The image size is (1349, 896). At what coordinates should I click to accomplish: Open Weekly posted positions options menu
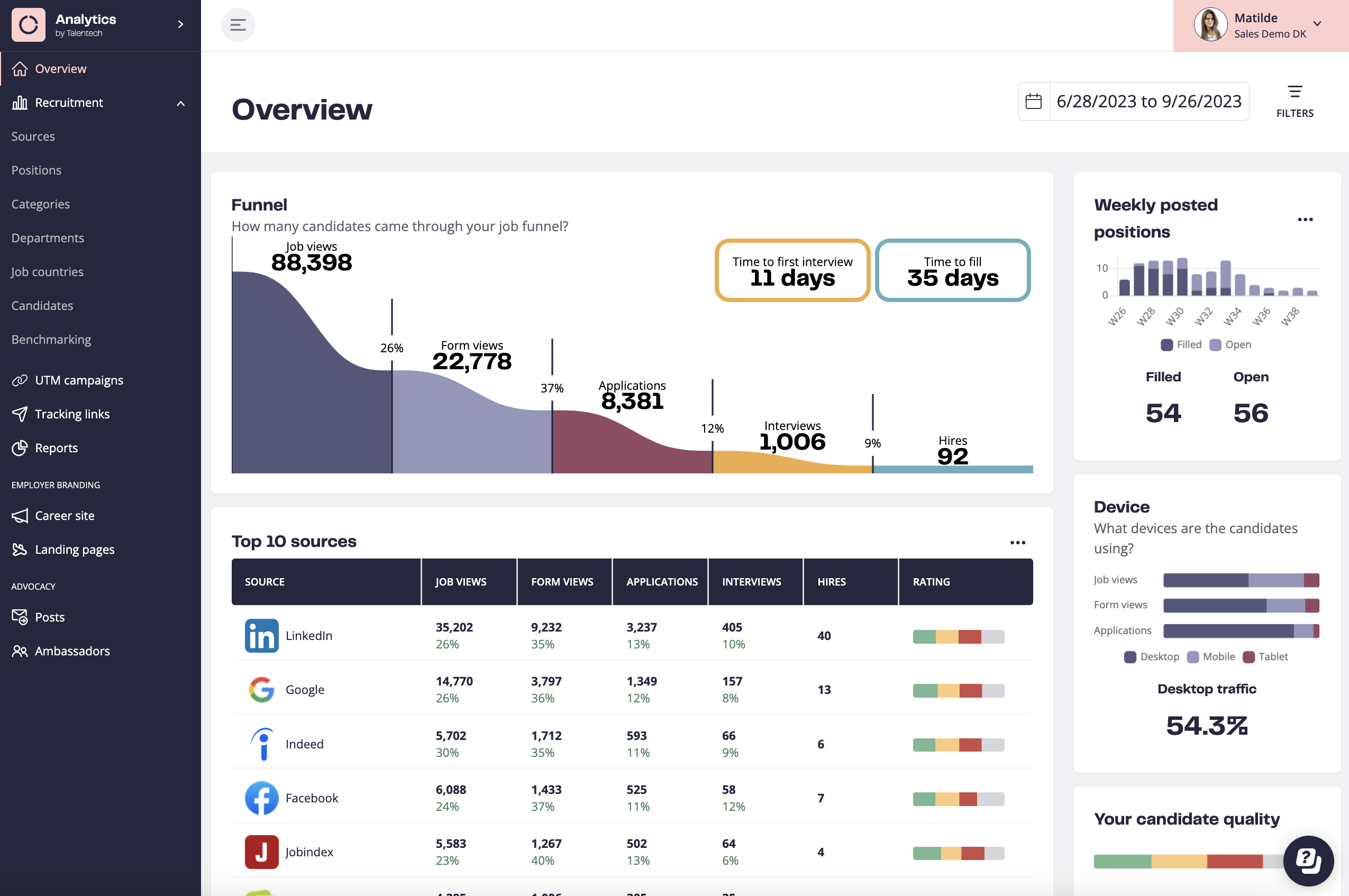click(x=1305, y=220)
